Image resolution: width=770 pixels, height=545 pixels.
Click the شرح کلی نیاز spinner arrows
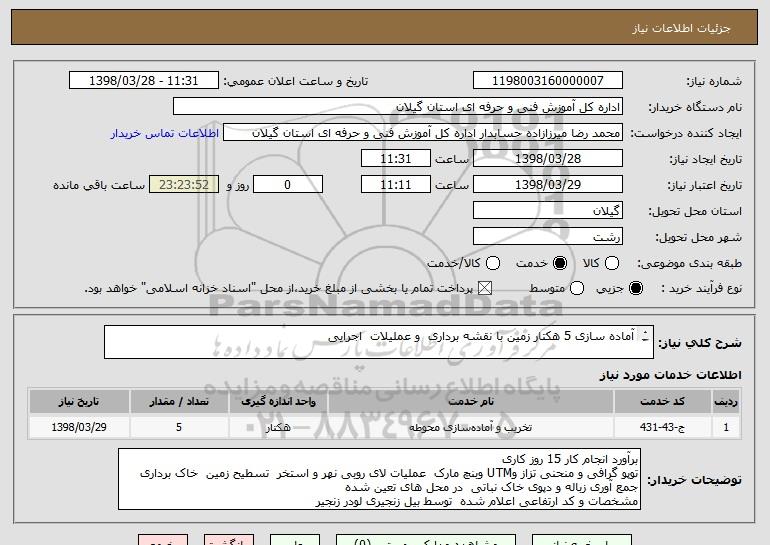pyautogui.click(x=645, y=336)
